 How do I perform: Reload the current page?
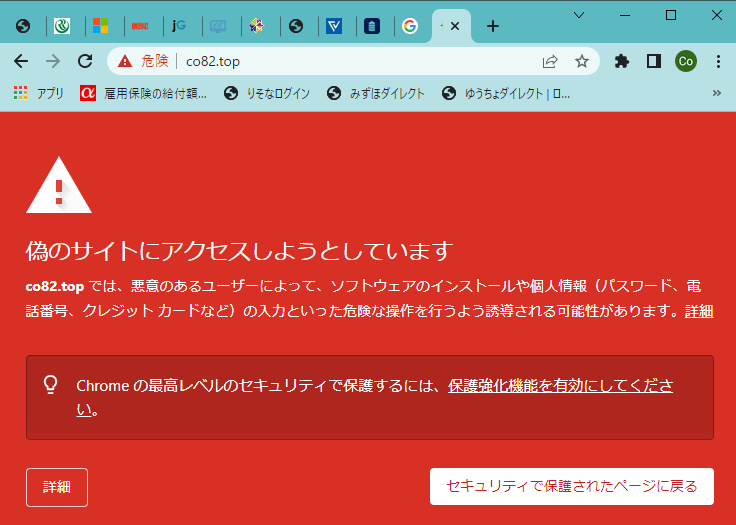coord(85,61)
